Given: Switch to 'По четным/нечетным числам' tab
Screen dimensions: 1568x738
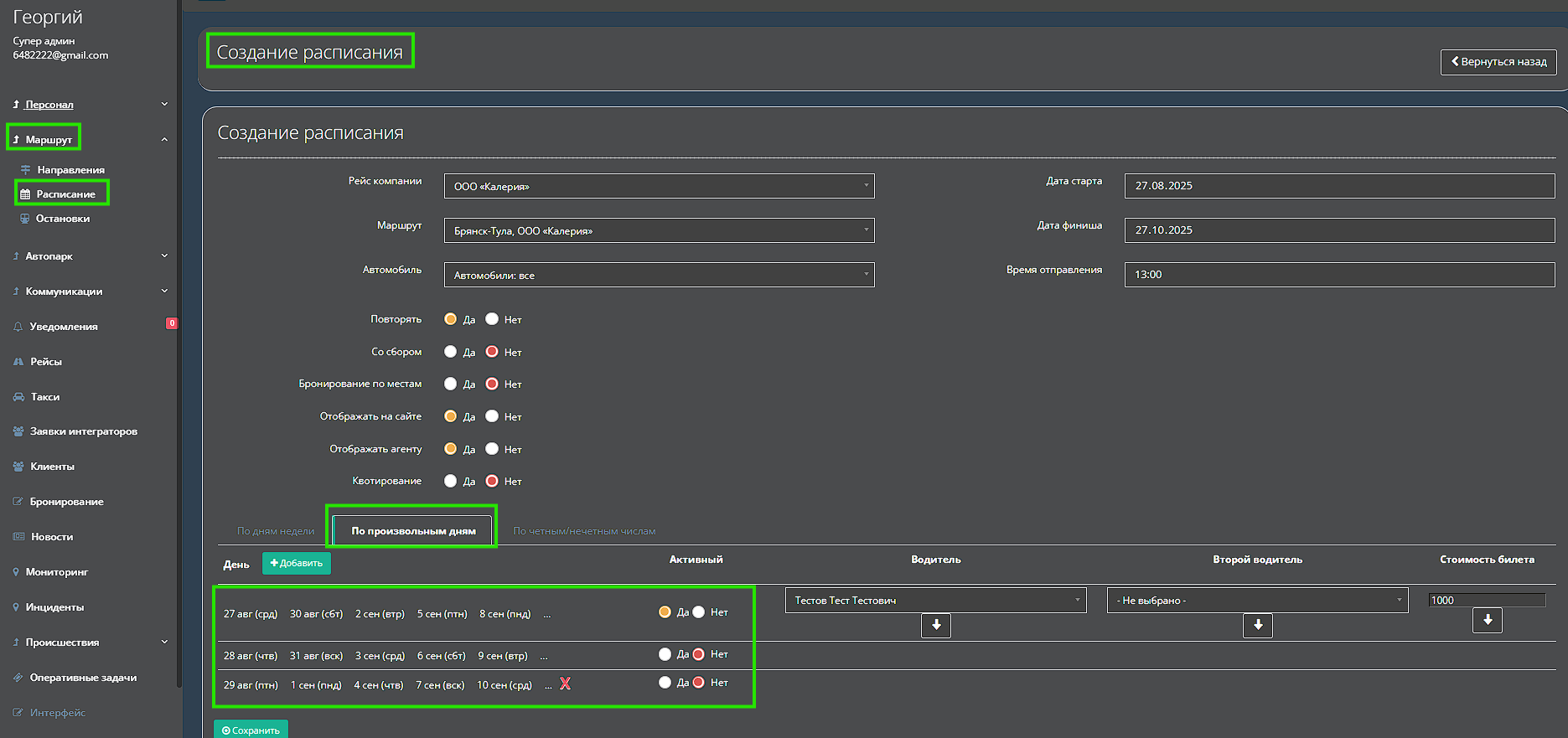Looking at the screenshot, I should pyautogui.click(x=584, y=531).
